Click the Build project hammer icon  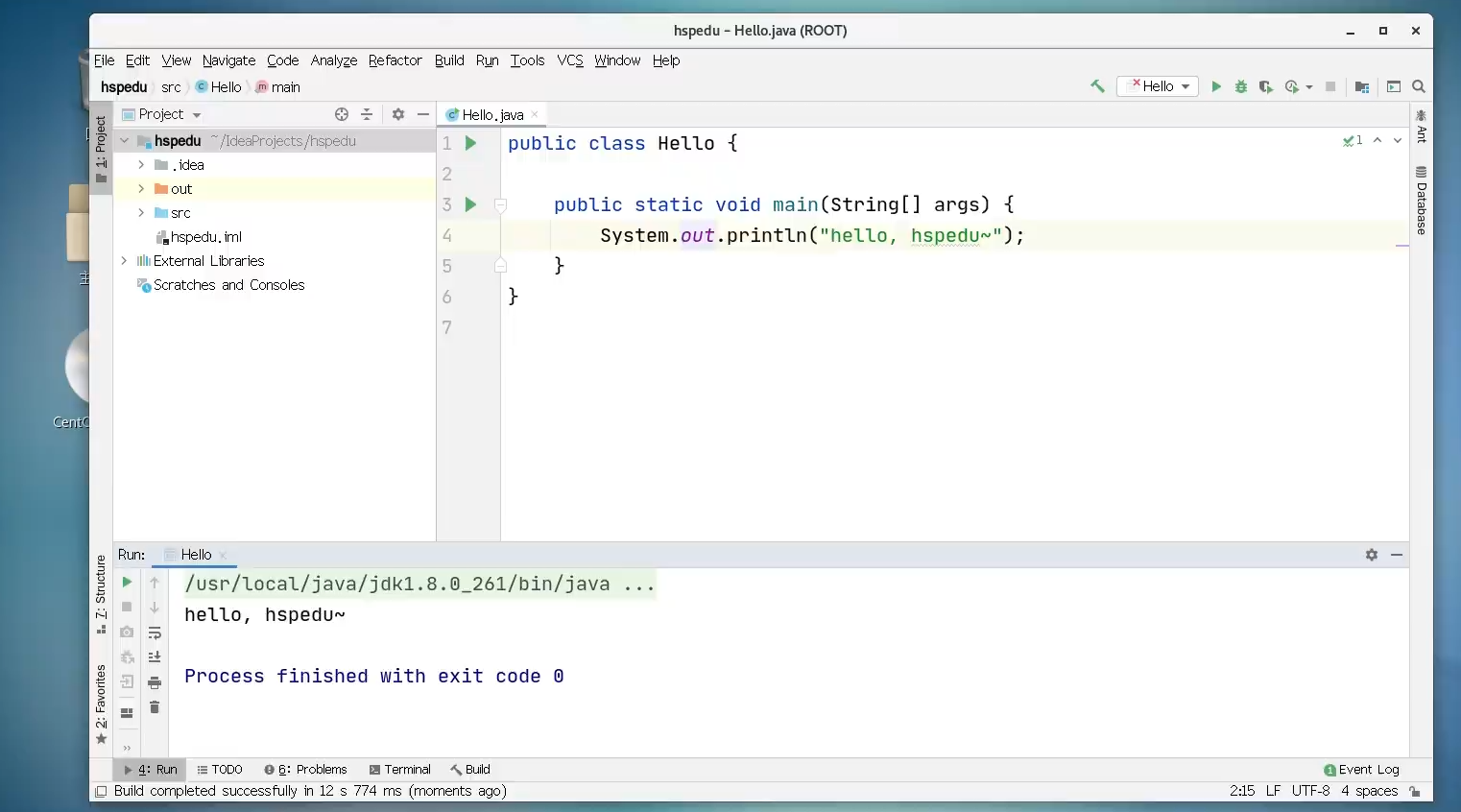[1097, 86]
